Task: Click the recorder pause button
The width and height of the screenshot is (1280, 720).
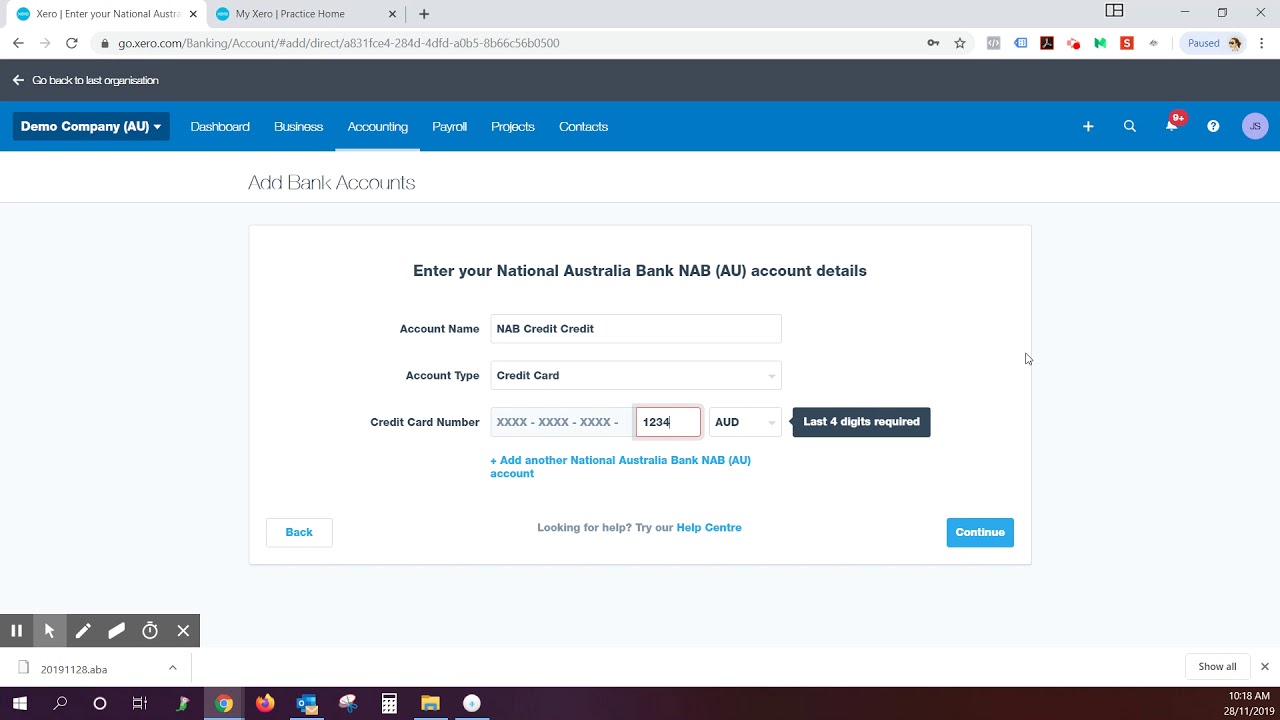Action: point(16,631)
